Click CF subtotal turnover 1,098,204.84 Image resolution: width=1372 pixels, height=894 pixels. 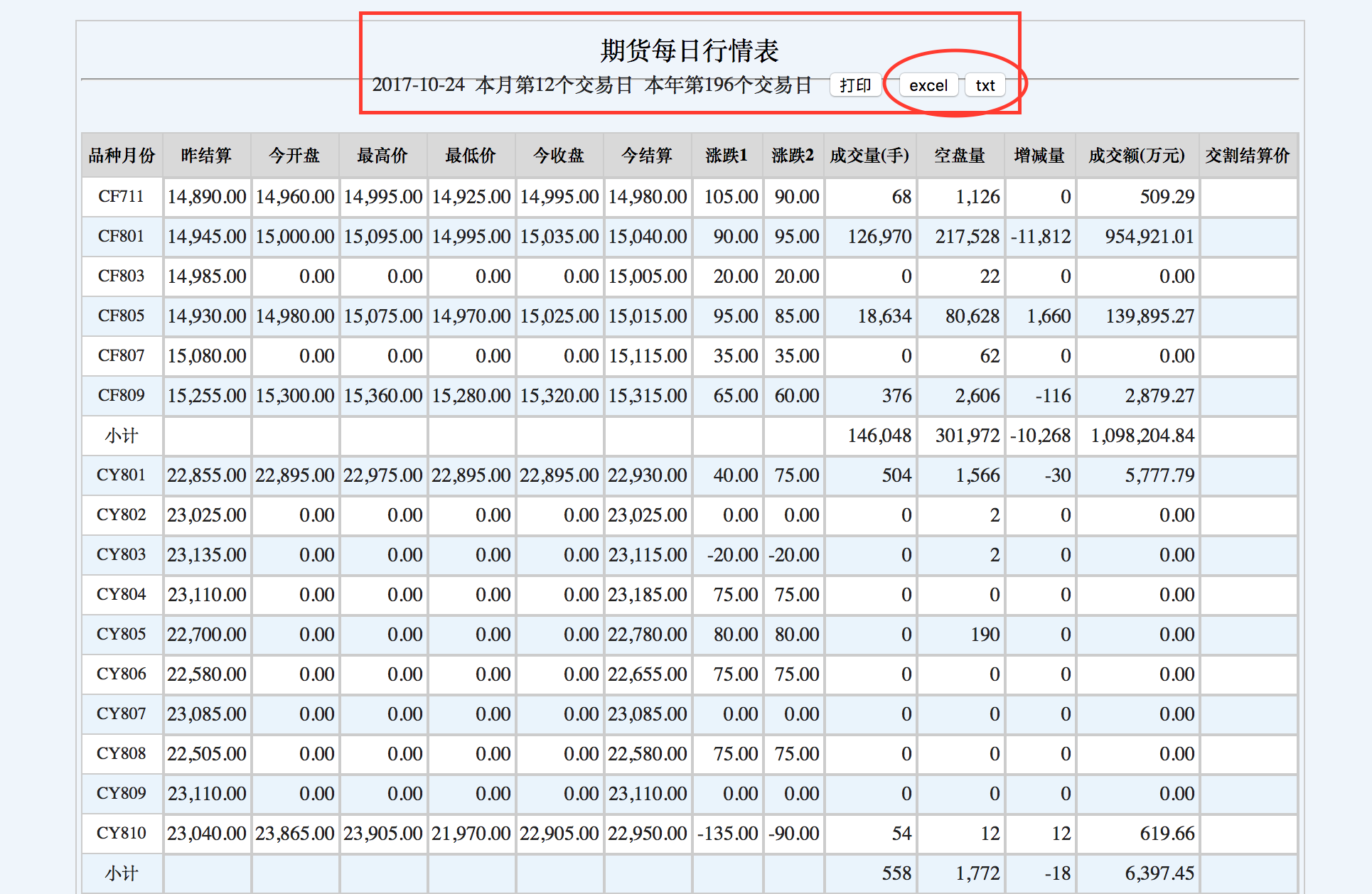(x=1143, y=435)
